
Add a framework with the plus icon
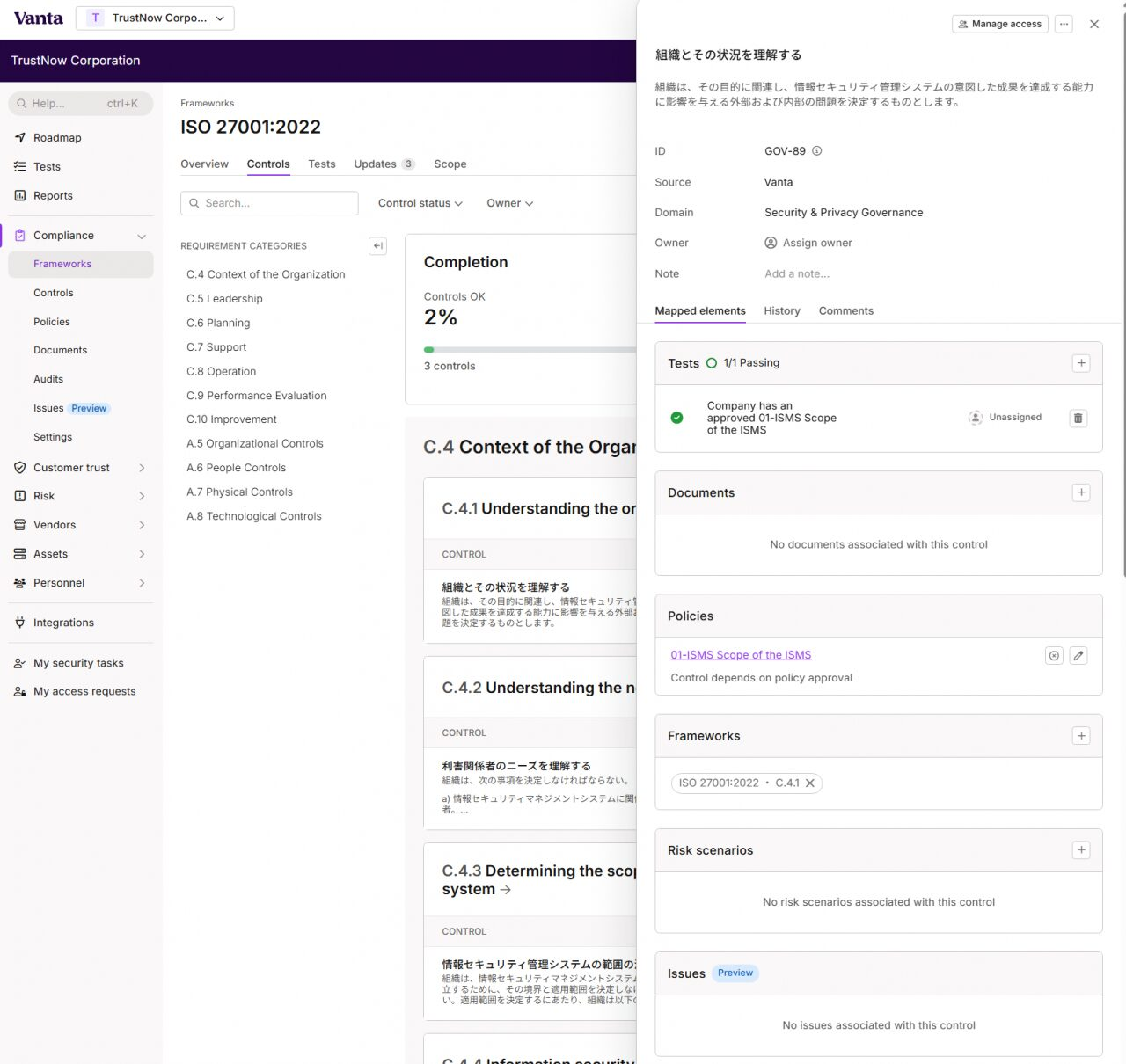click(1082, 736)
